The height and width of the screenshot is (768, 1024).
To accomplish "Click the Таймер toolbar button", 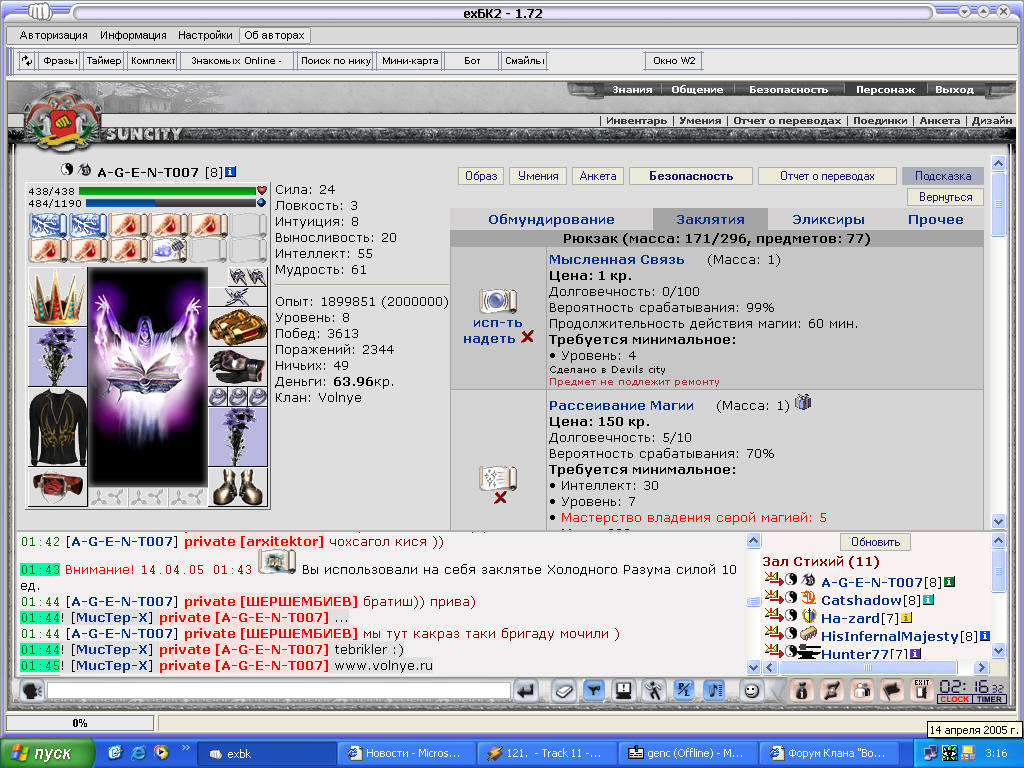I will (104, 61).
